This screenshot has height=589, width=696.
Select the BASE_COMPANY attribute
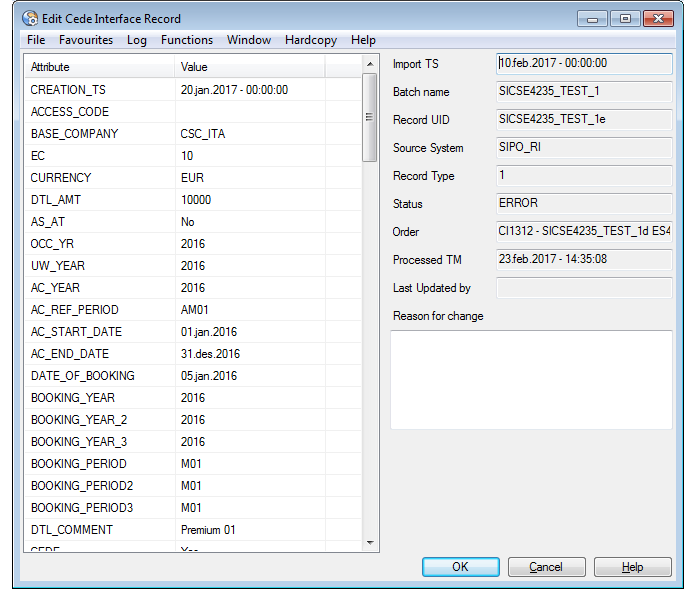point(75,134)
